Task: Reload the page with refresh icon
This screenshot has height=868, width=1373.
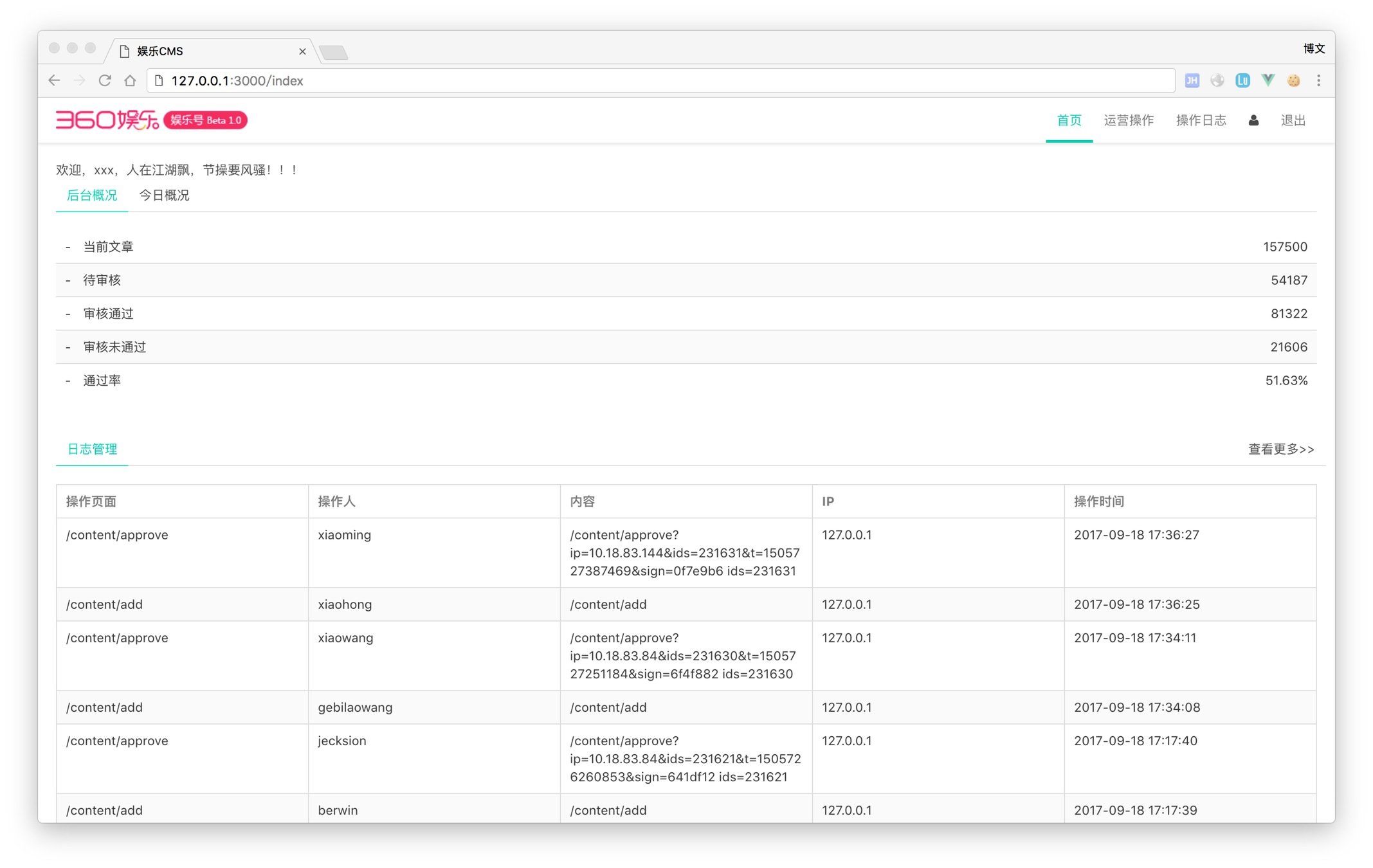Action: click(105, 80)
